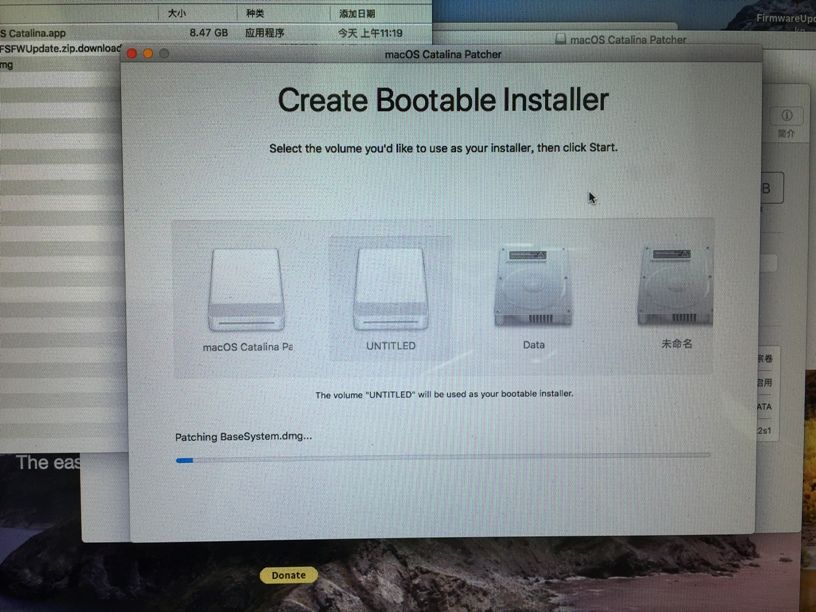Viewport: 816px width, 612px height.
Task: Click the 大小 column header in Finder
Action: click(177, 13)
